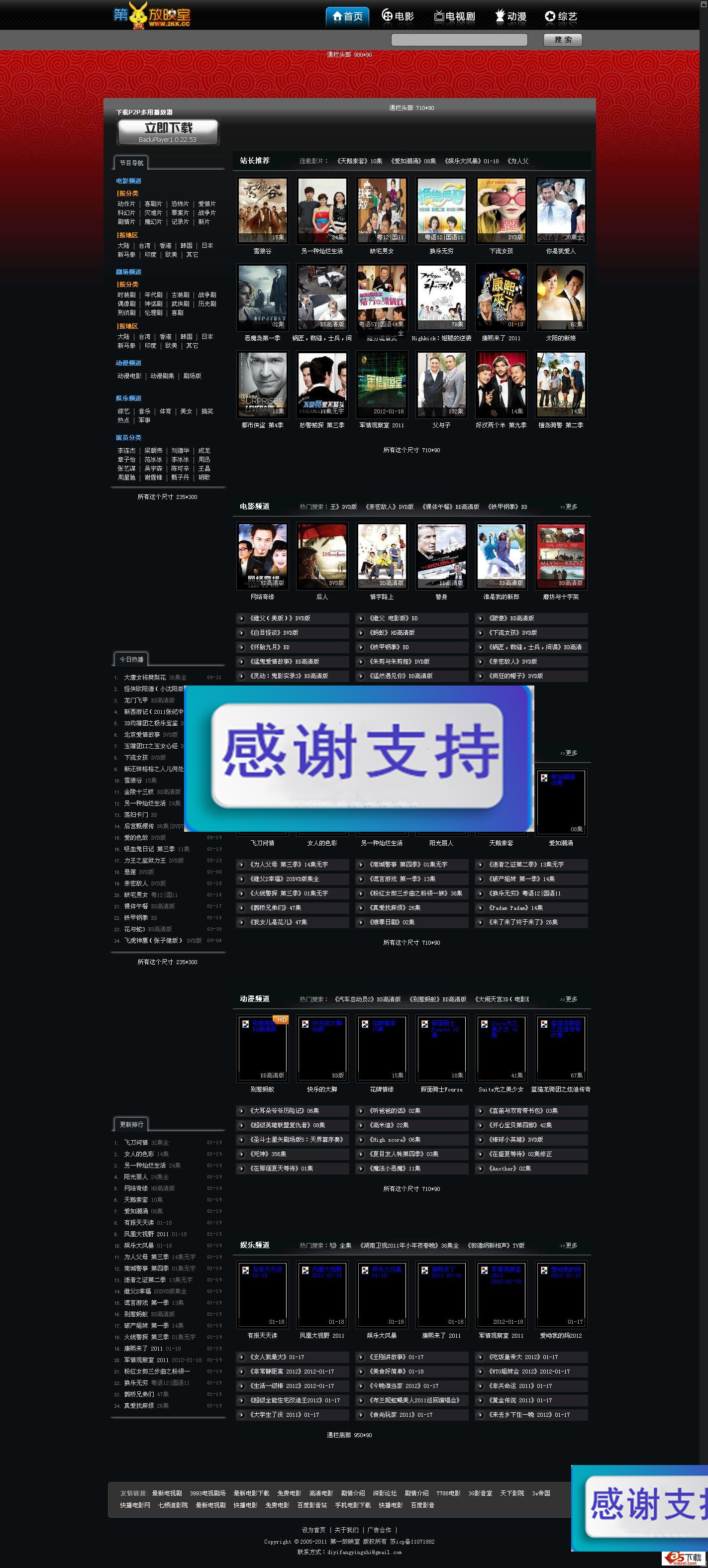Open 康熙来了 2011 poster in 站长推荐
This screenshot has width=708, height=1568.
501,297
